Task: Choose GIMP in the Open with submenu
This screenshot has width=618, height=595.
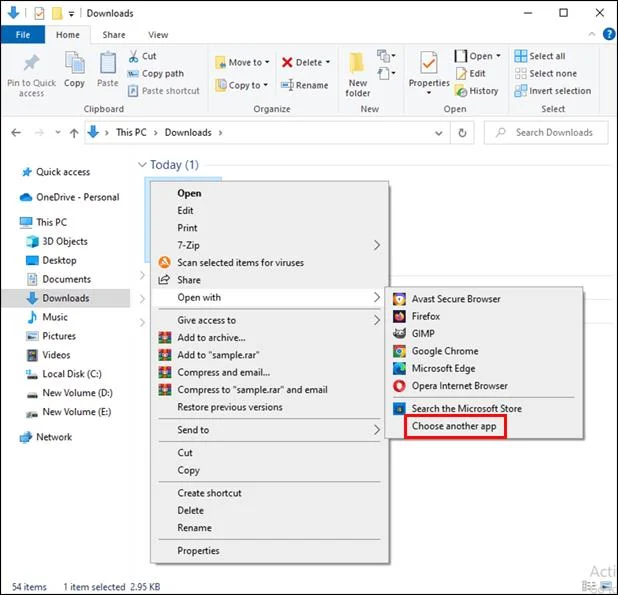Action: click(423, 334)
